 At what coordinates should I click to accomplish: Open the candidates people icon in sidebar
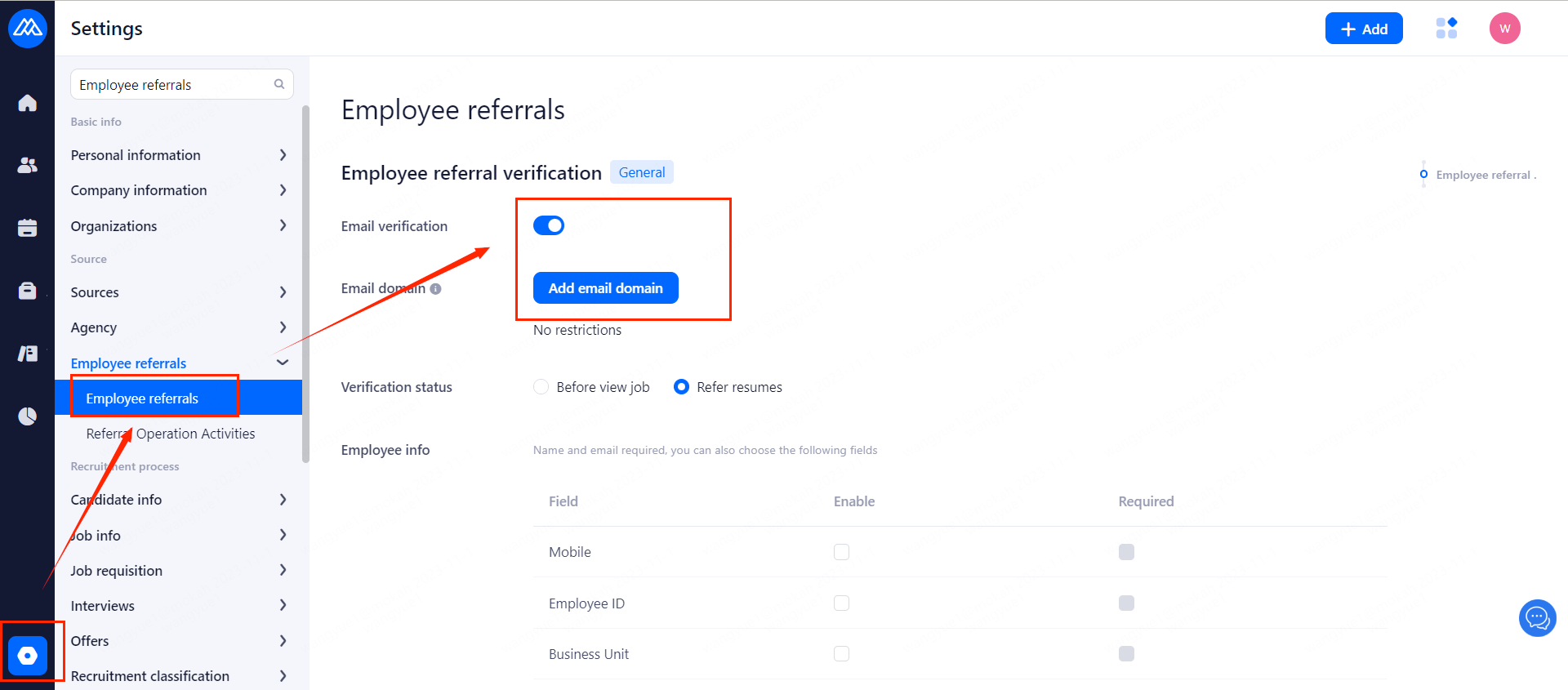click(x=27, y=166)
